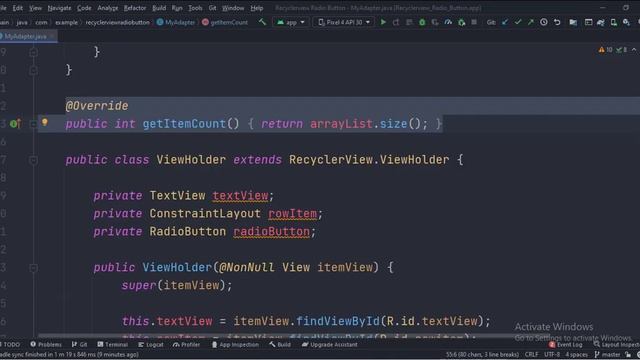
Task: Open the Edit menu
Action: tap(18, 8)
